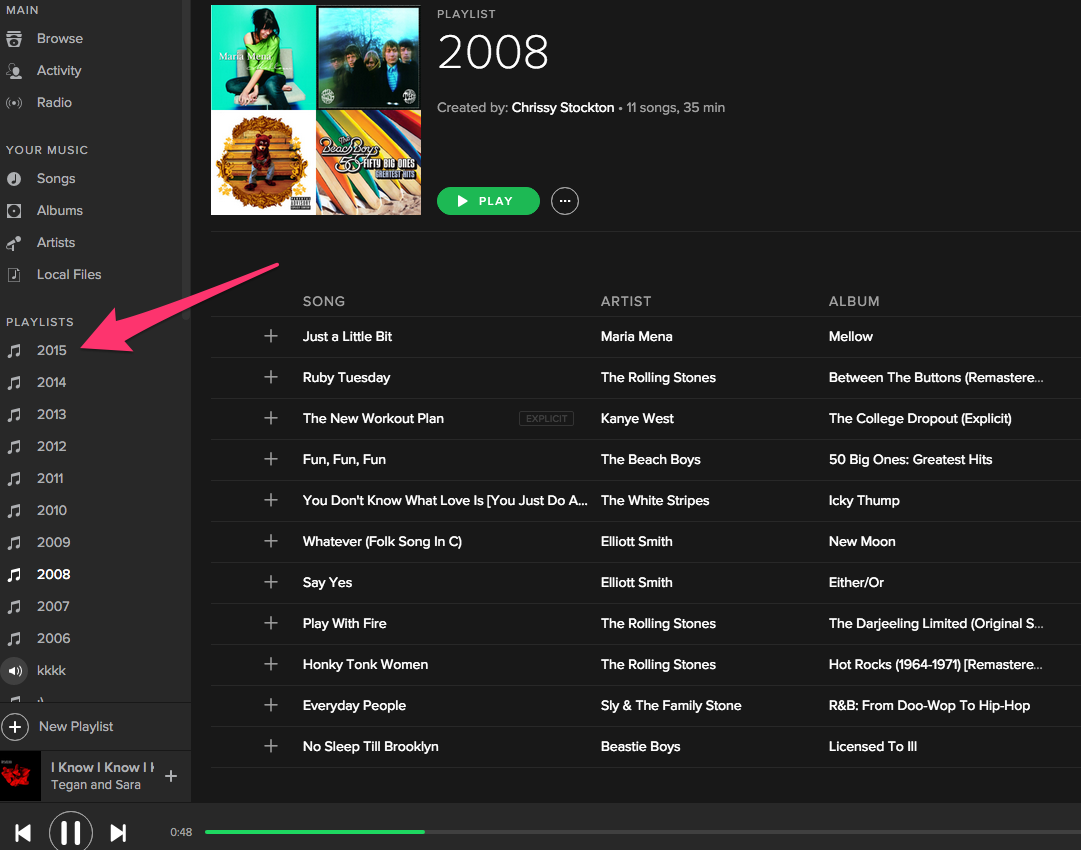The height and width of the screenshot is (850, 1081).
Task: Click music note icon beside 2012
Action: coord(14,447)
